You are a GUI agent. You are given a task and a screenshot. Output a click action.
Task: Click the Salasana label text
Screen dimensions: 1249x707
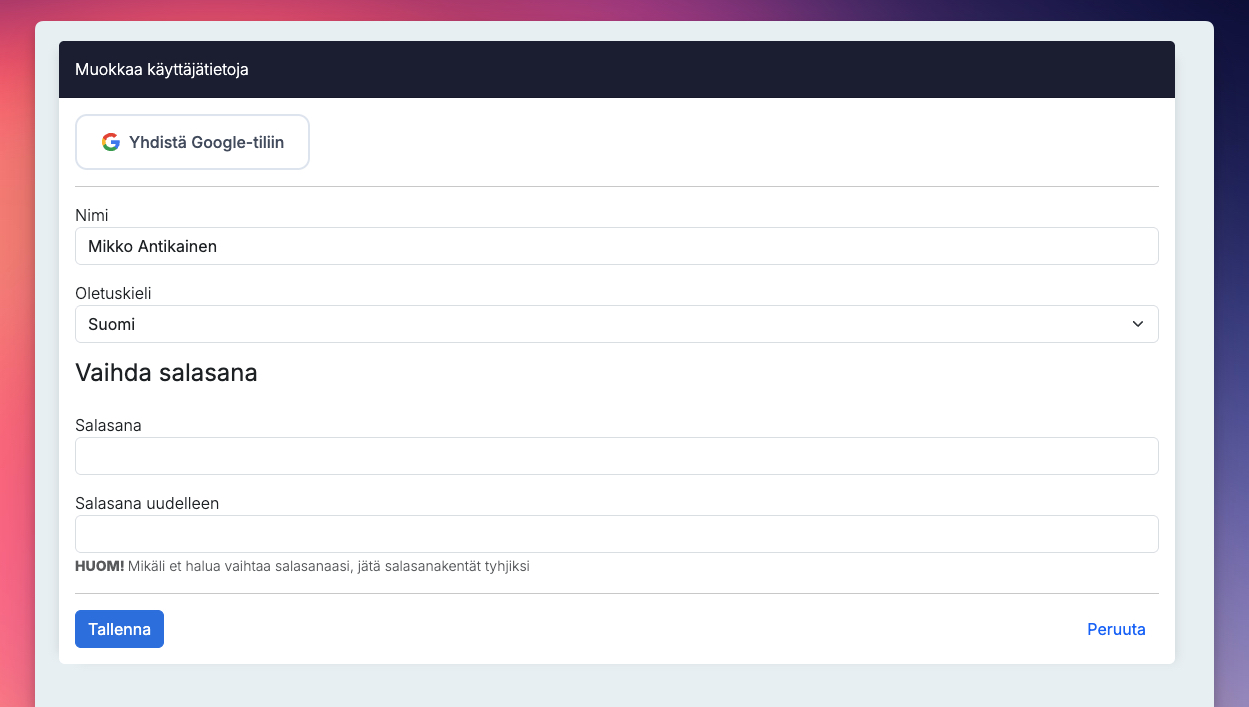(108, 425)
